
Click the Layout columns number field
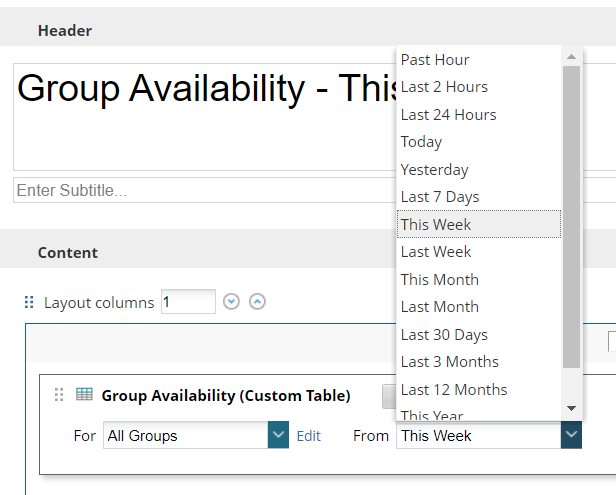point(187,302)
